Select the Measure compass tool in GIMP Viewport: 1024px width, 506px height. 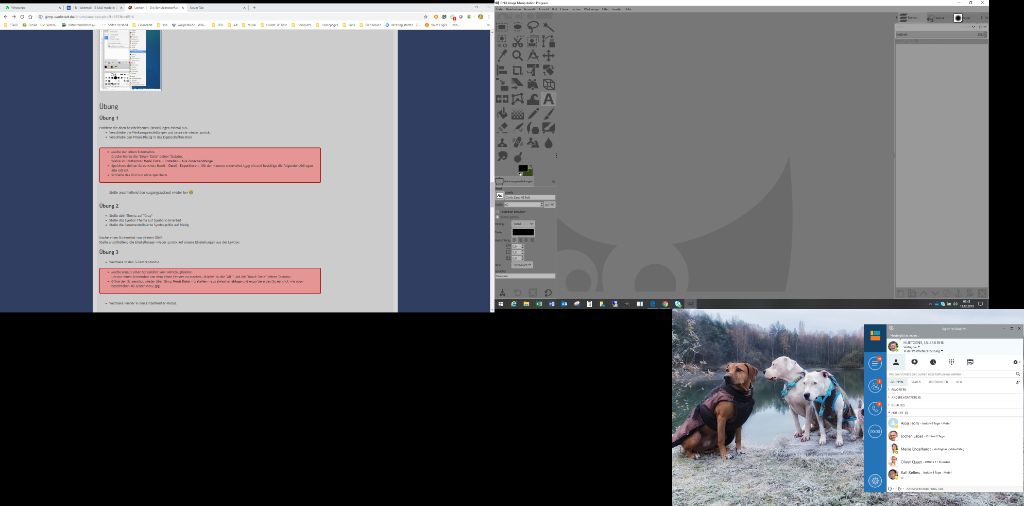pos(533,55)
